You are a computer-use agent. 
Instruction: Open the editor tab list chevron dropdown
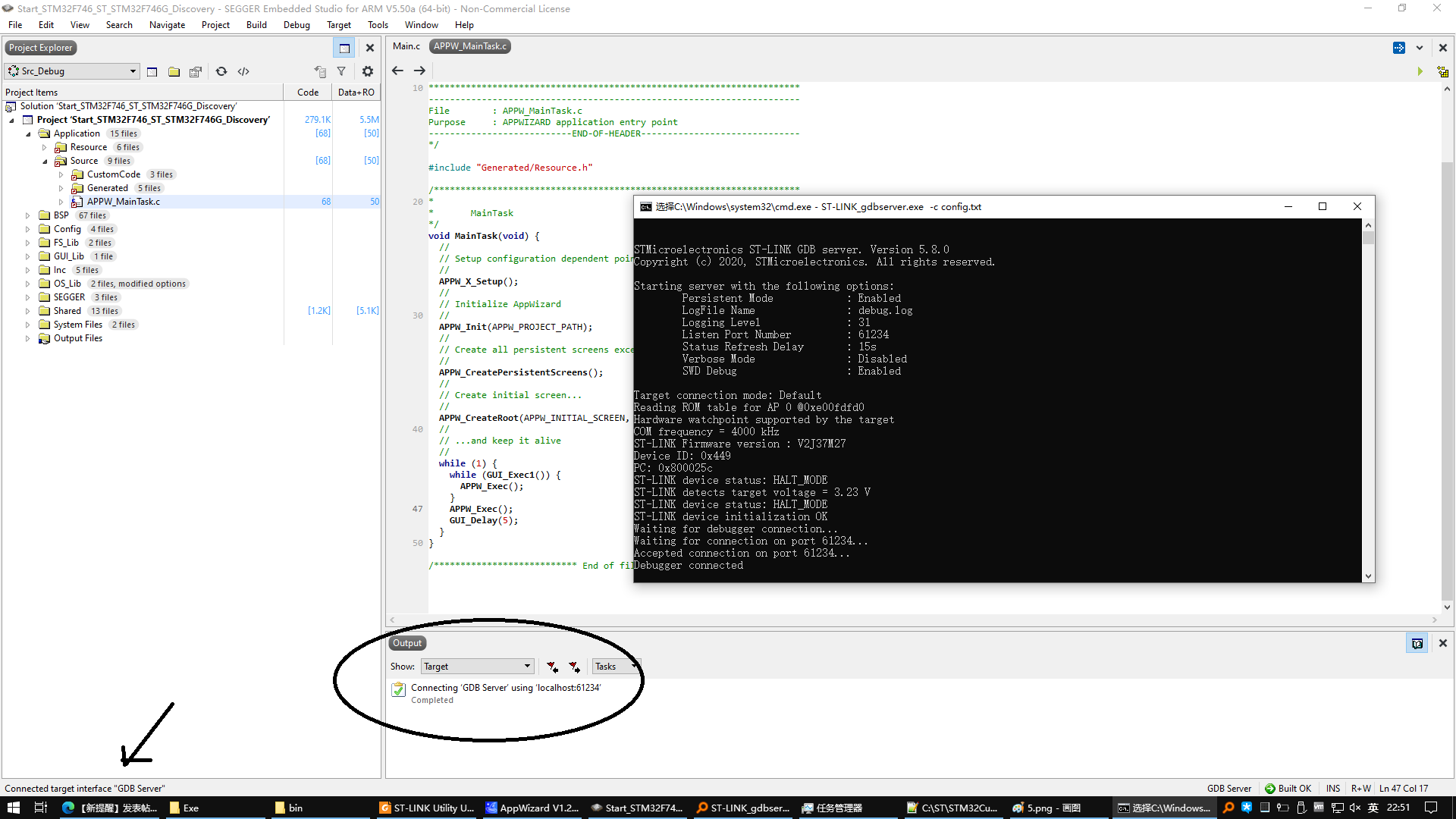[x=1420, y=48]
